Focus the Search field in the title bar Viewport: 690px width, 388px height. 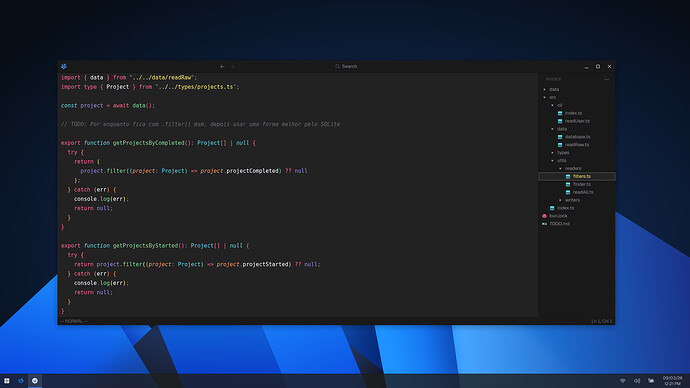346,66
